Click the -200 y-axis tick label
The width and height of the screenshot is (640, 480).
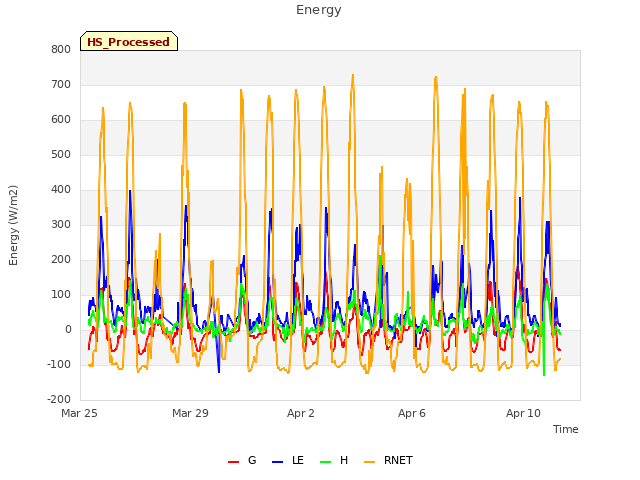pyautogui.click(x=59, y=400)
